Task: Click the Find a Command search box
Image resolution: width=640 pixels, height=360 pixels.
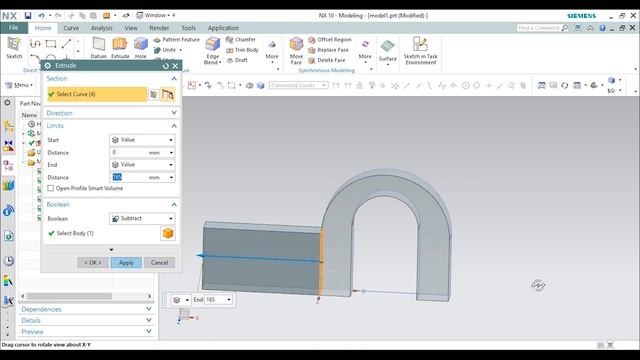Action: point(542,28)
